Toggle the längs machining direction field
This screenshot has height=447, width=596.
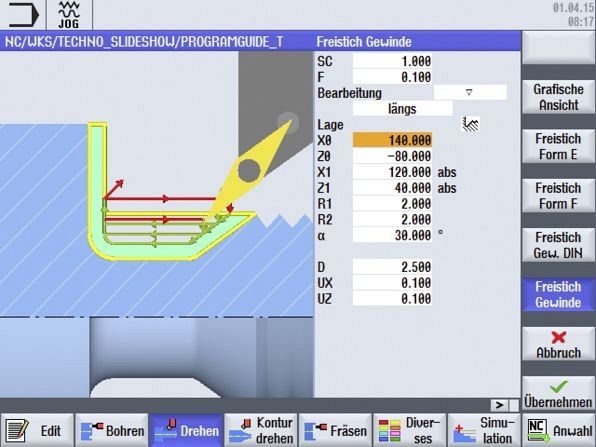(x=402, y=109)
